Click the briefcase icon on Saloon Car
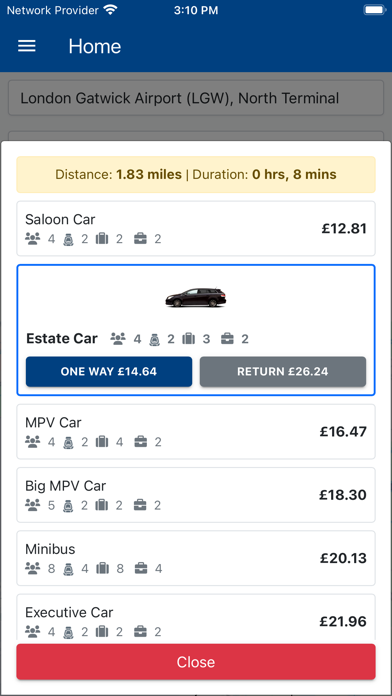This screenshot has height=696, width=392. tap(141, 239)
